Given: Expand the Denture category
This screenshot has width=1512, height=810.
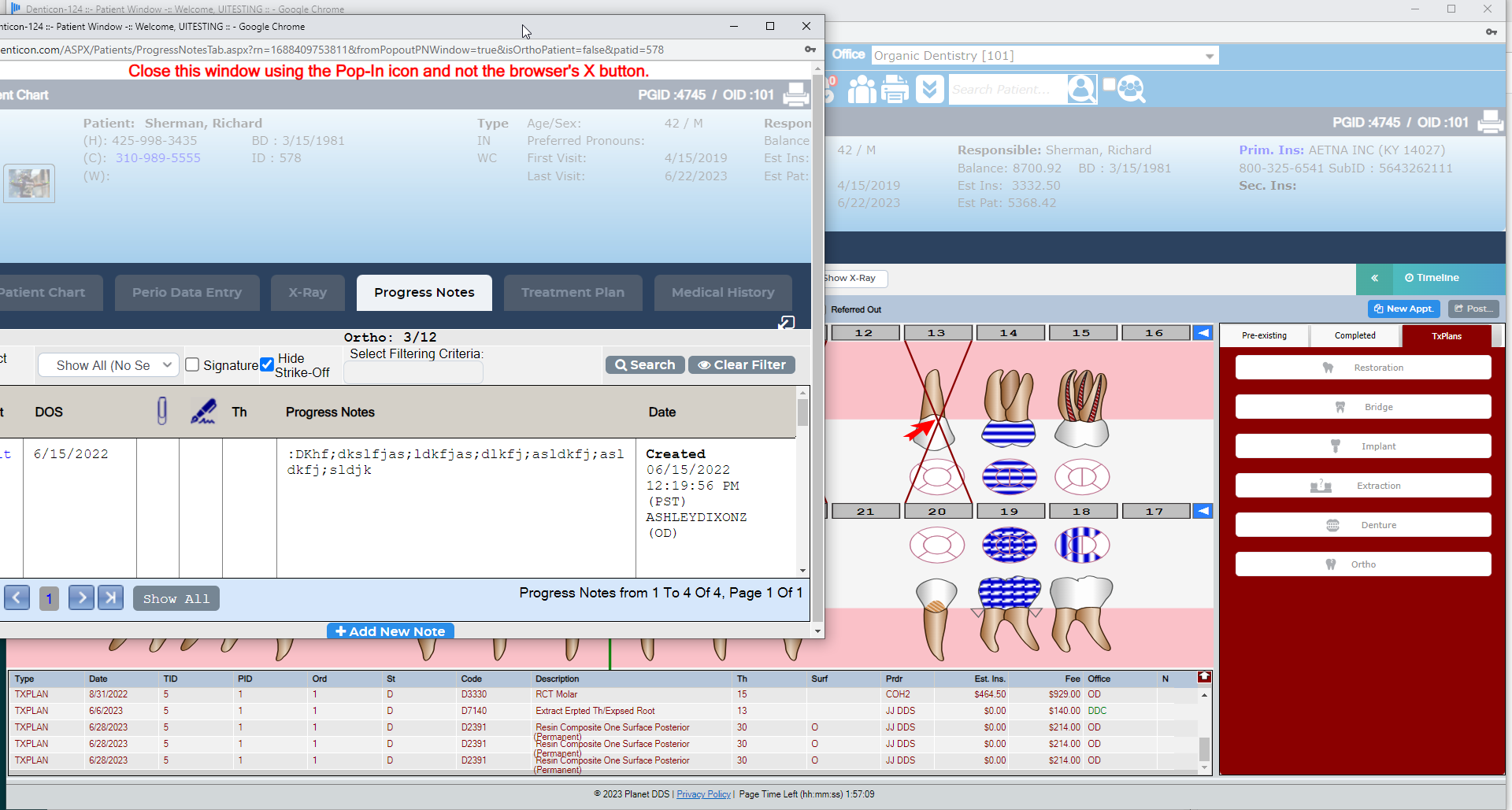Looking at the screenshot, I should [x=1363, y=525].
